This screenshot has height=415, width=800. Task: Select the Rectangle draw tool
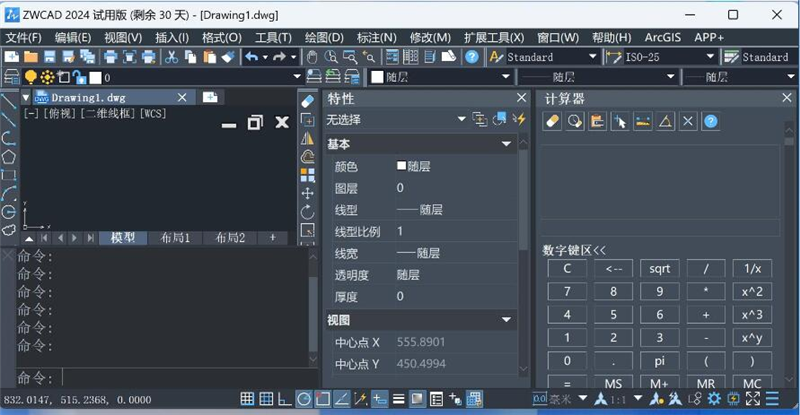(x=9, y=175)
